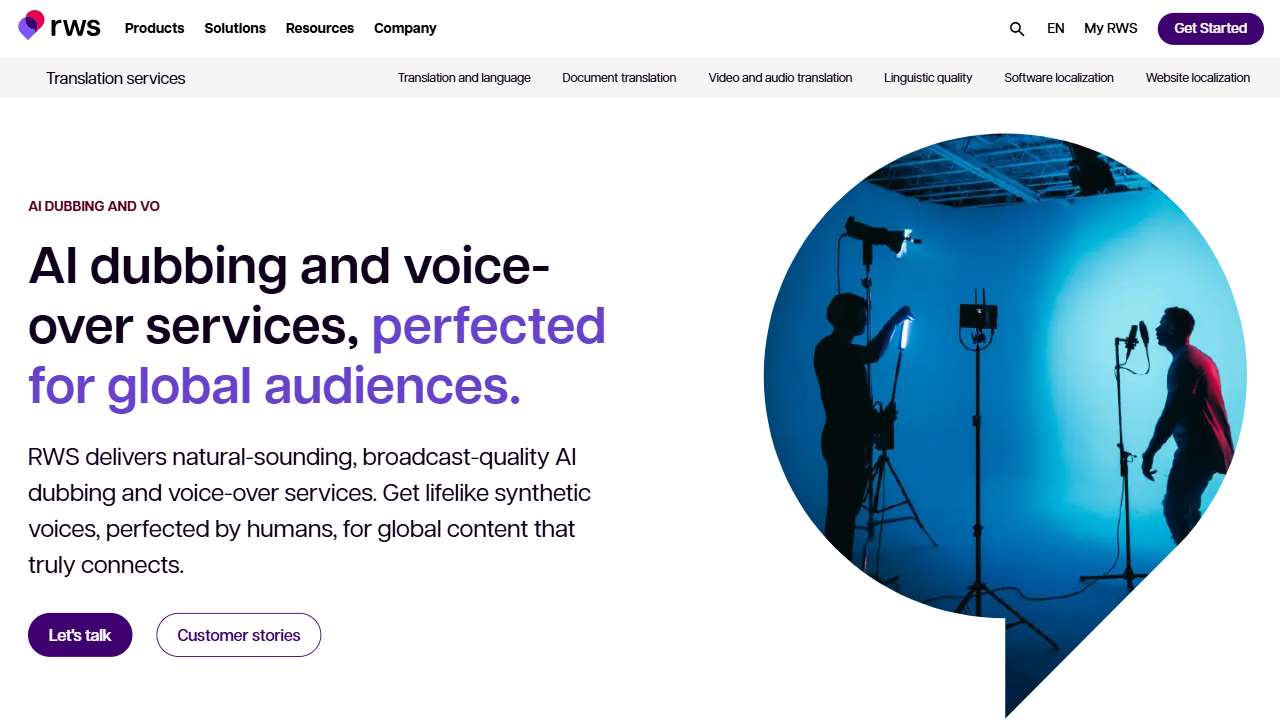
Task: Open the Company menu
Action: [405, 28]
